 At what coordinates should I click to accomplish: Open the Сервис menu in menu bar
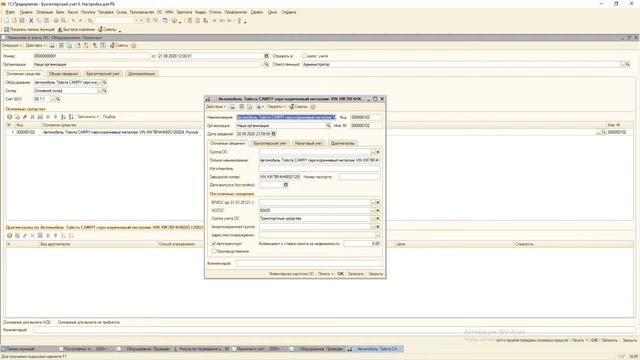click(x=257, y=12)
